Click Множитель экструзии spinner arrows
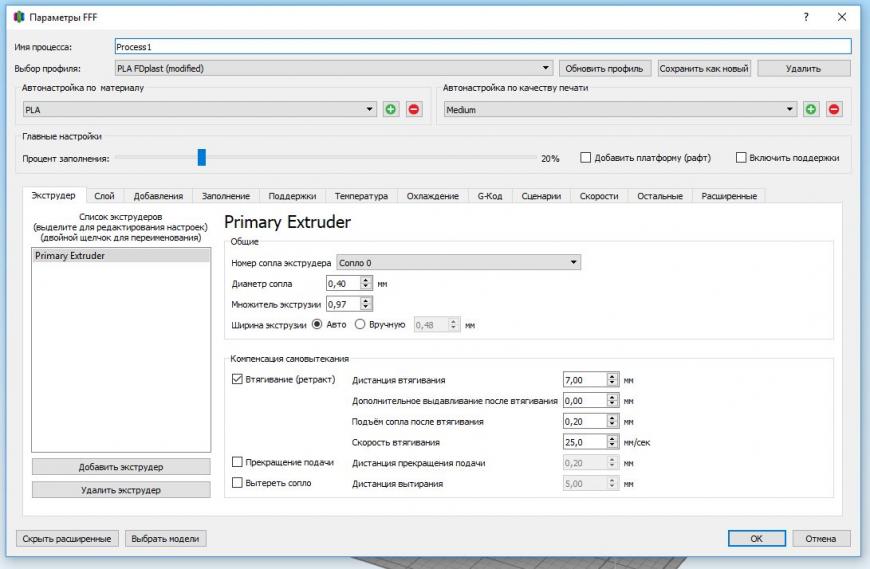 pyautogui.click(x=366, y=304)
